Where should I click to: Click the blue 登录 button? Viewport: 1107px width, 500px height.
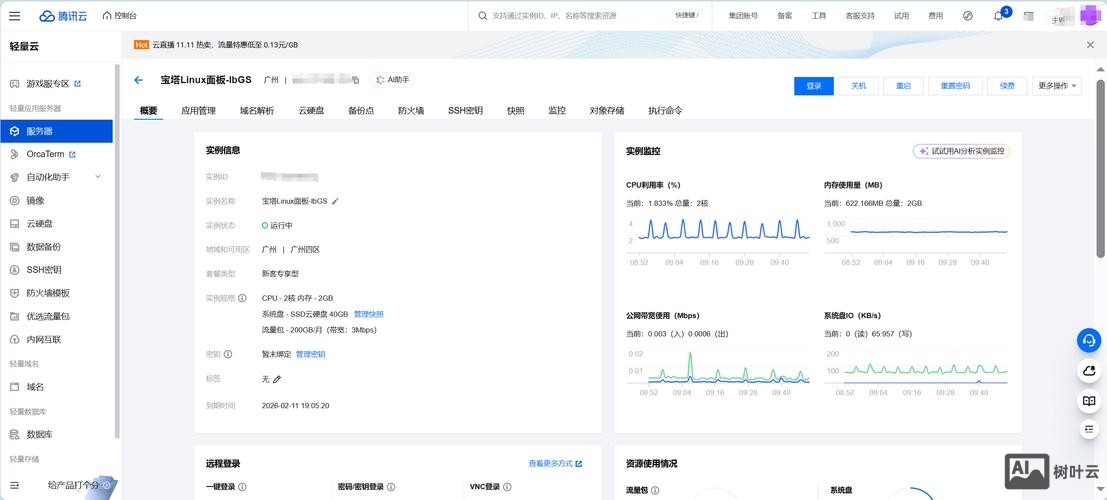[814, 86]
